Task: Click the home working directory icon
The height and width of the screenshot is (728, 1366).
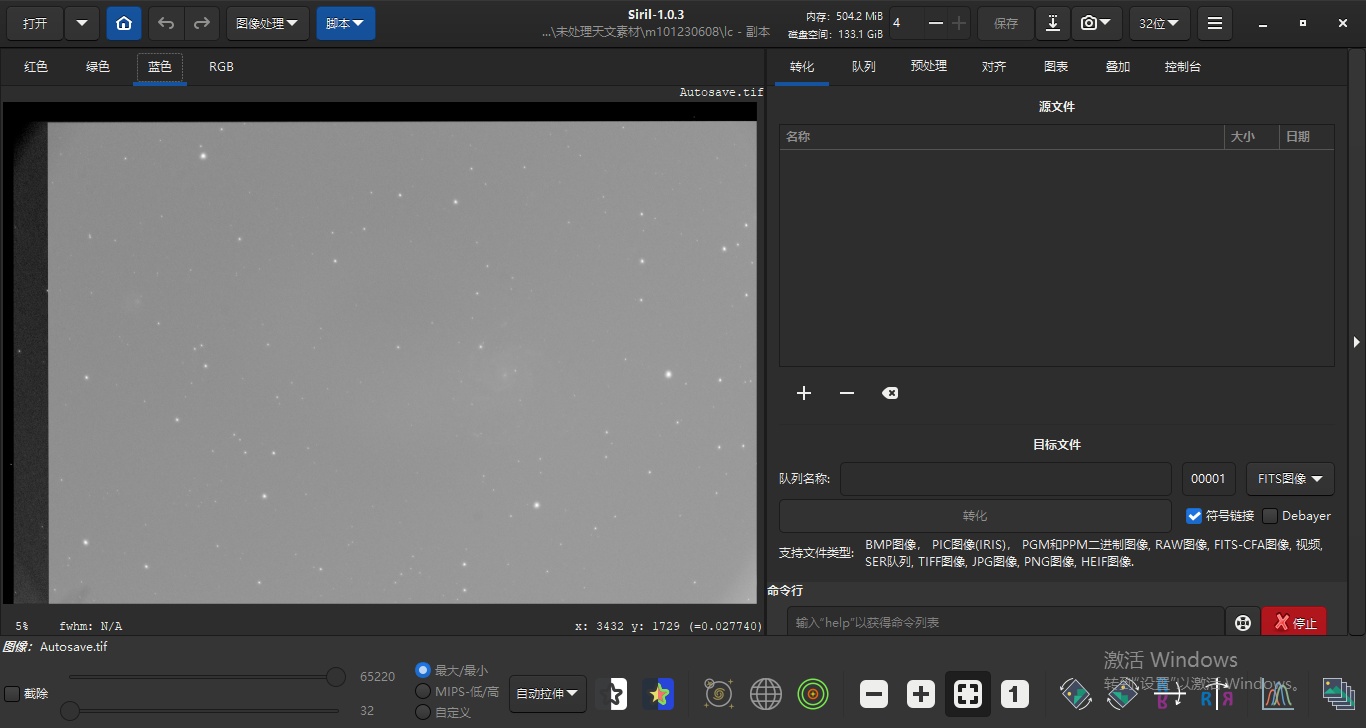Action: (x=124, y=23)
